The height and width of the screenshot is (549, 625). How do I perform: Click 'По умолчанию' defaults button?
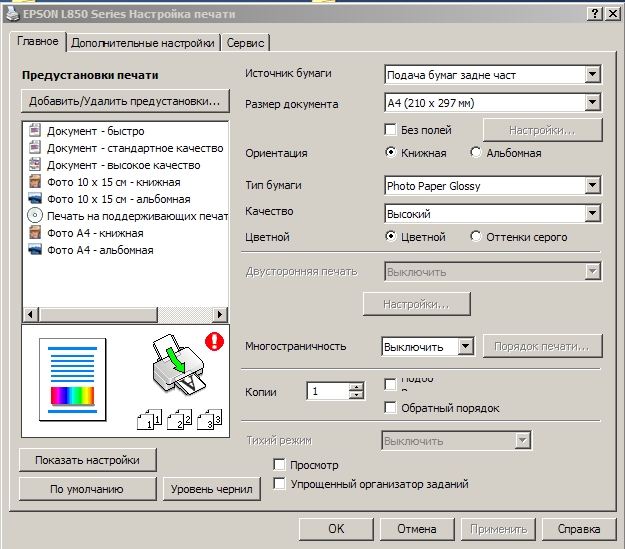click(87, 489)
